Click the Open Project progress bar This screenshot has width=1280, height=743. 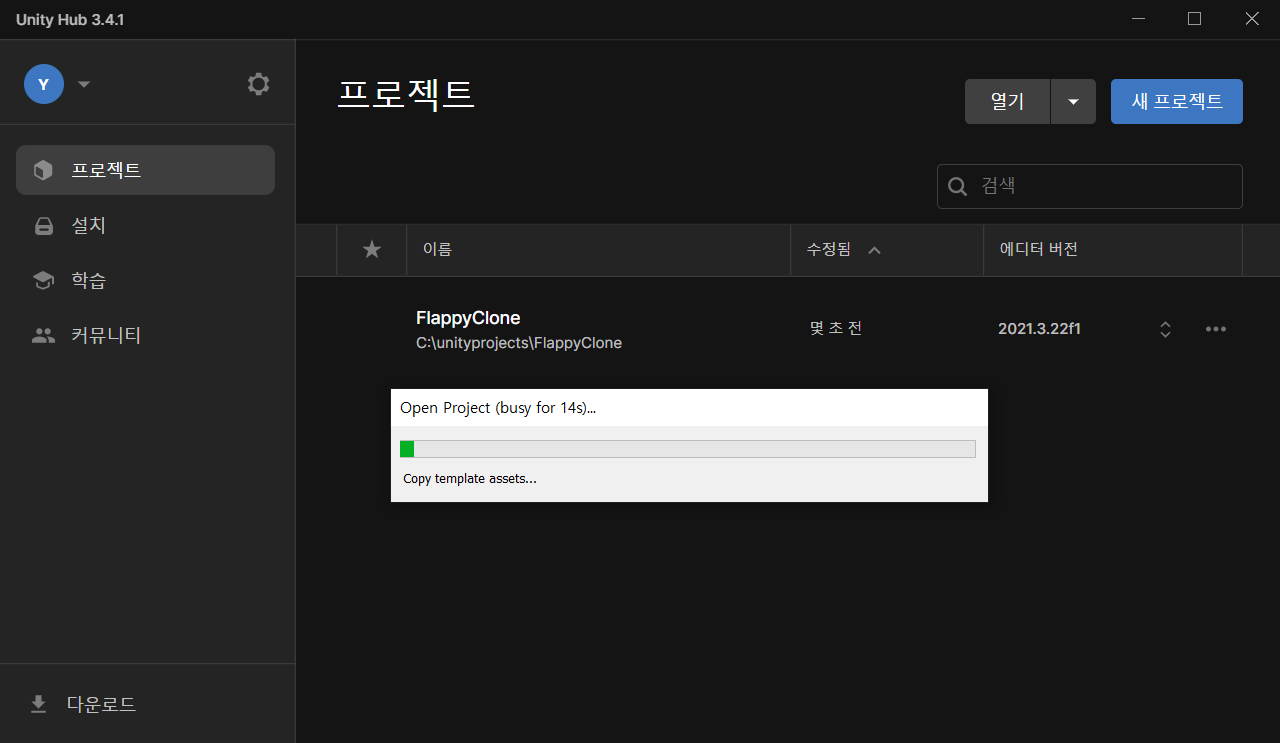(688, 449)
